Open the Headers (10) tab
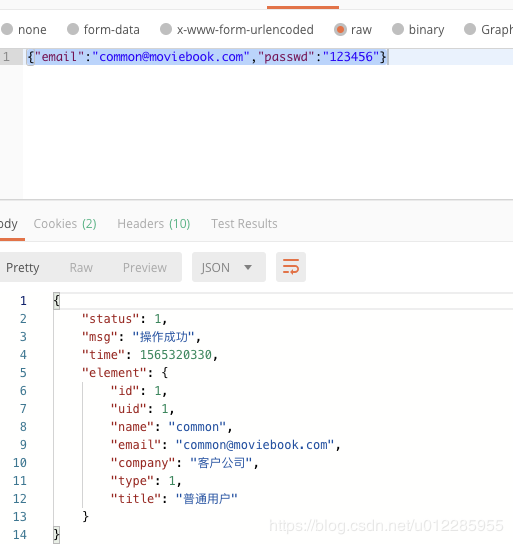513x544 pixels. (154, 224)
